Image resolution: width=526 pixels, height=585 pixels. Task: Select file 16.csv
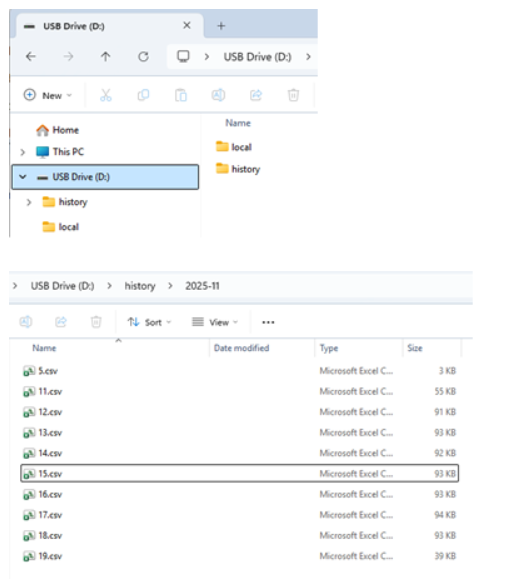click(x=239, y=494)
